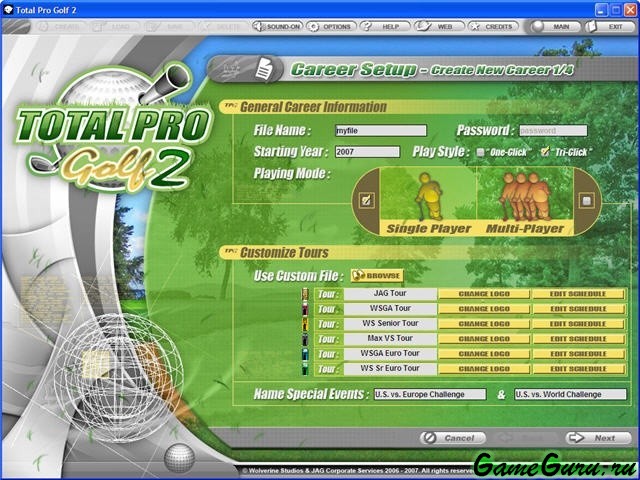This screenshot has height=480, width=640.
Task: Change logo for WSGA Tour
Action: [x=484, y=309]
